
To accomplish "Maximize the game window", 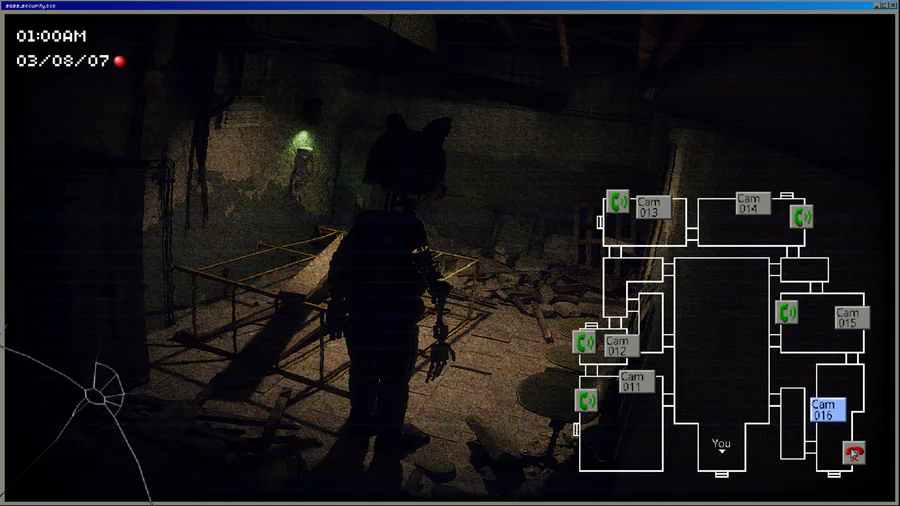I will (x=885, y=5).
